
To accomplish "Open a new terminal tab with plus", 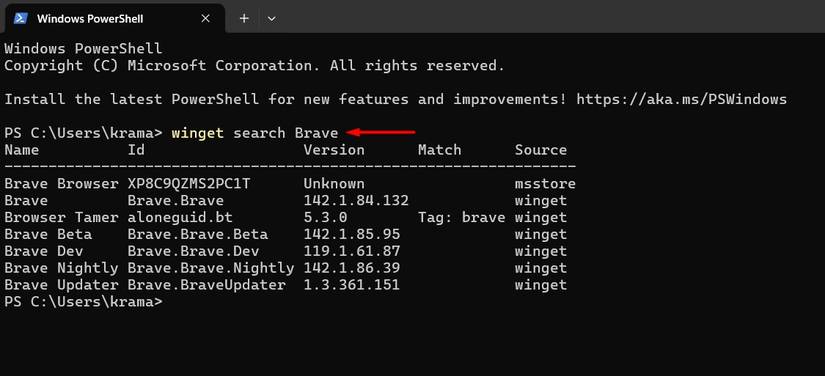I will (x=244, y=18).
